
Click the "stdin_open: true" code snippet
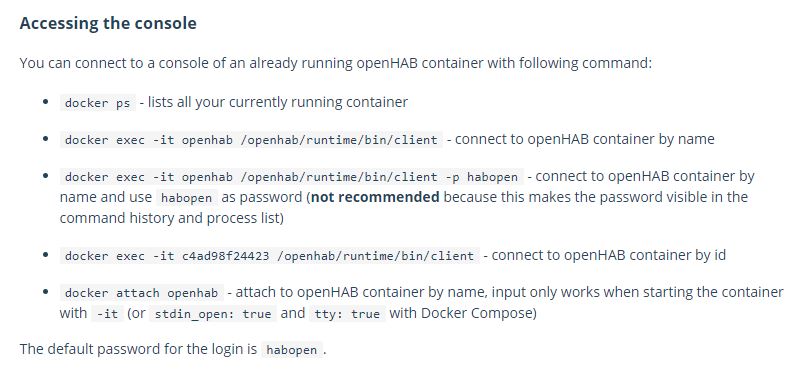coord(213,314)
